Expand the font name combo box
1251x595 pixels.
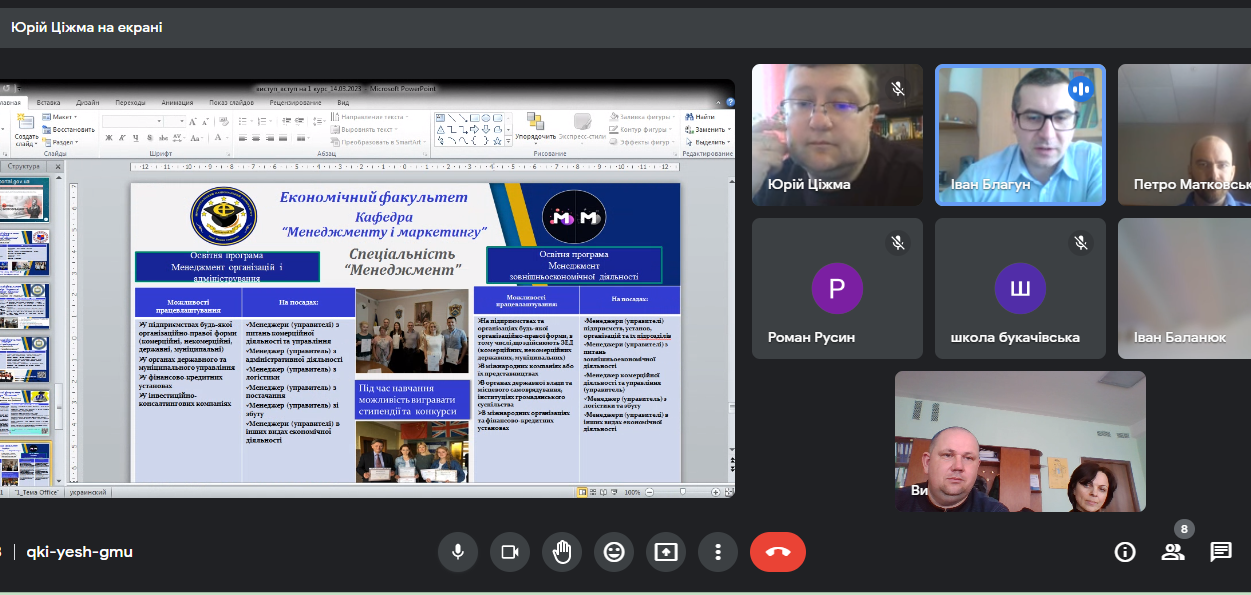click(158, 121)
